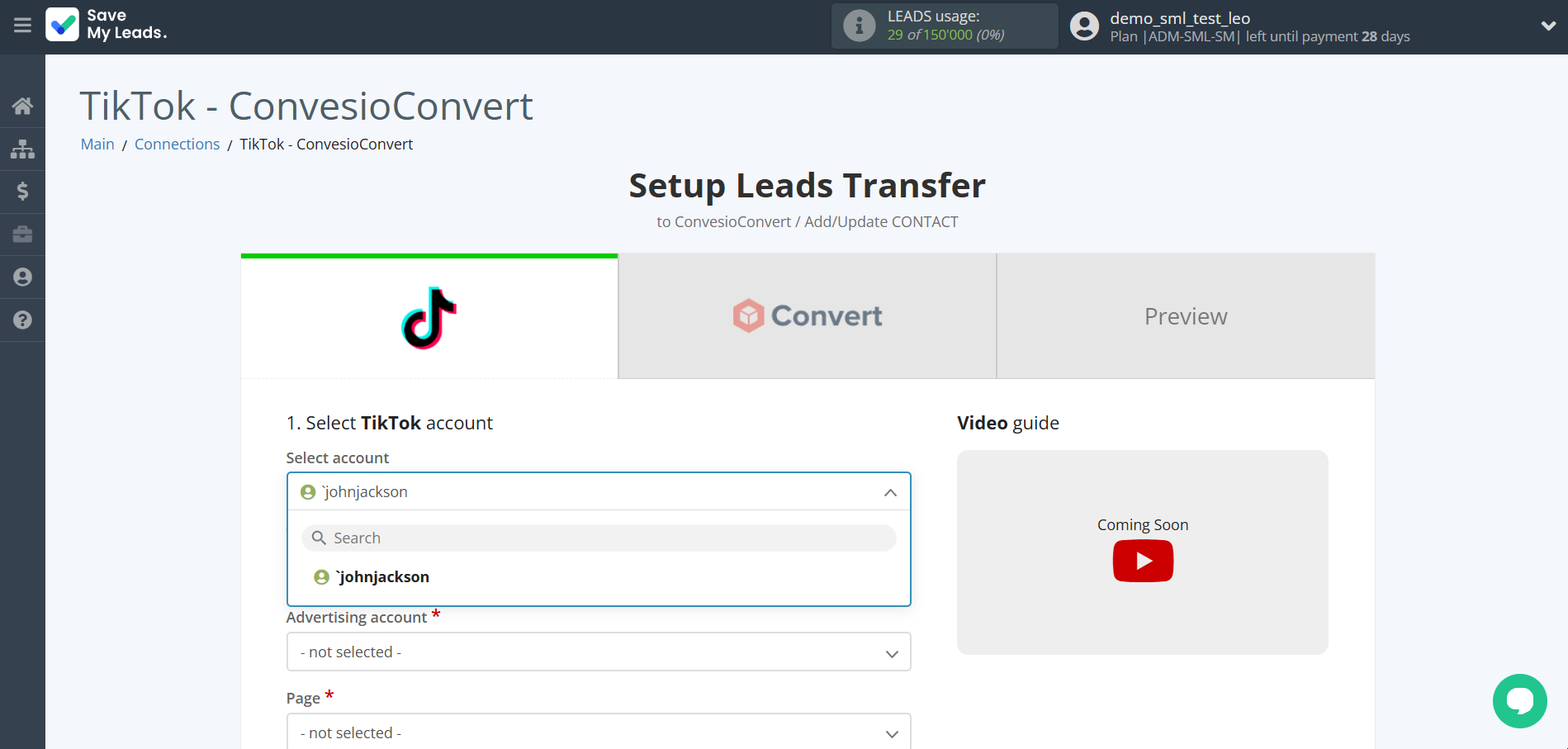Open the Page dropdown

599,732
